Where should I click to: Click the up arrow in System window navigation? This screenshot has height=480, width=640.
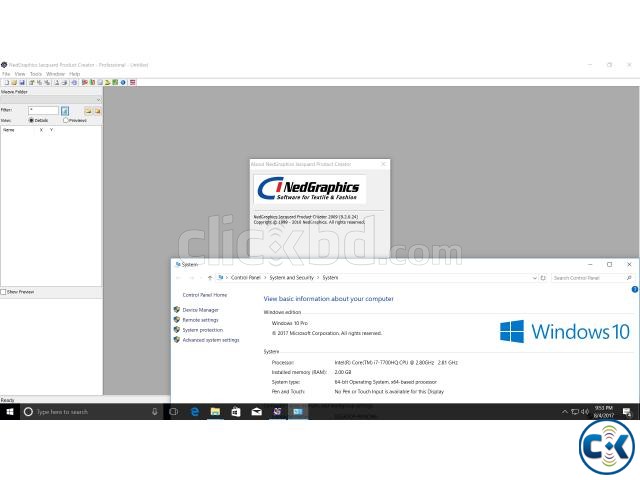210,278
